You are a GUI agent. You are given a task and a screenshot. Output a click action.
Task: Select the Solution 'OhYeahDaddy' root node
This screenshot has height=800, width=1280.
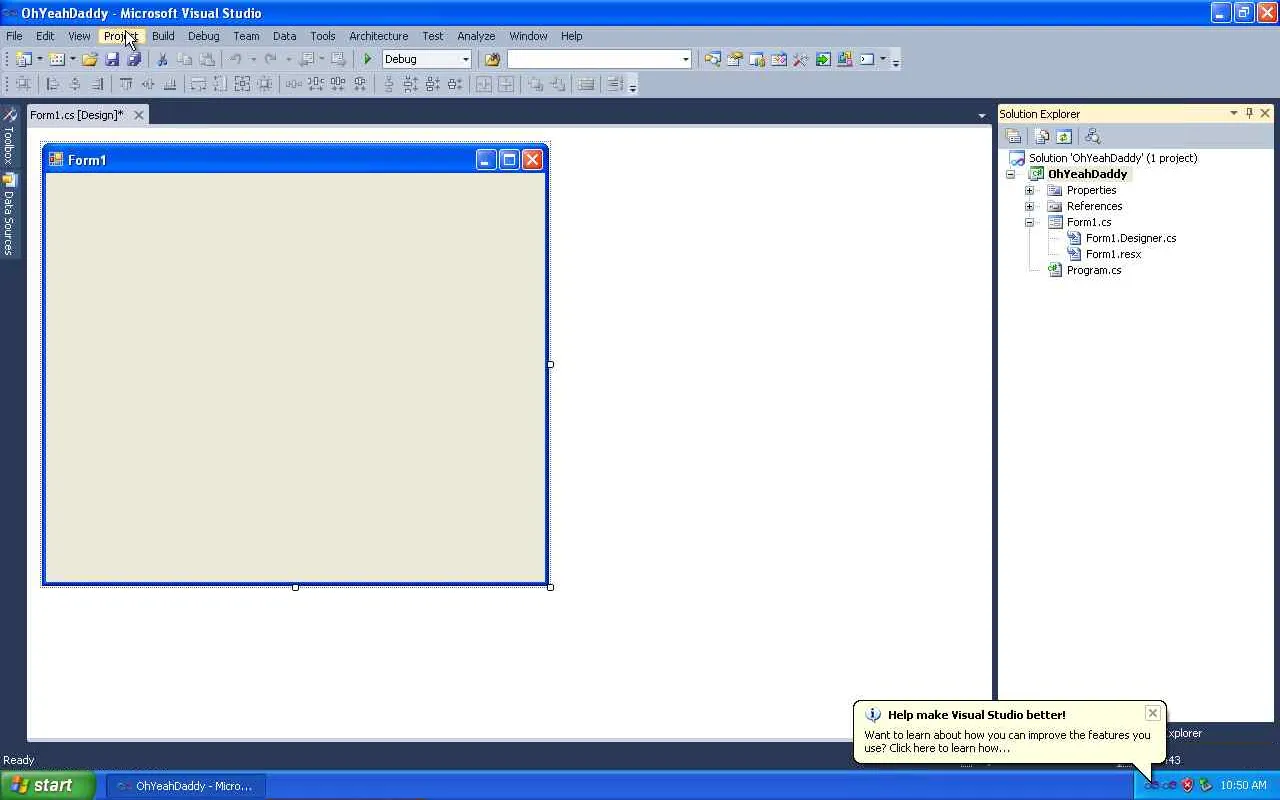pyautogui.click(x=1112, y=158)
